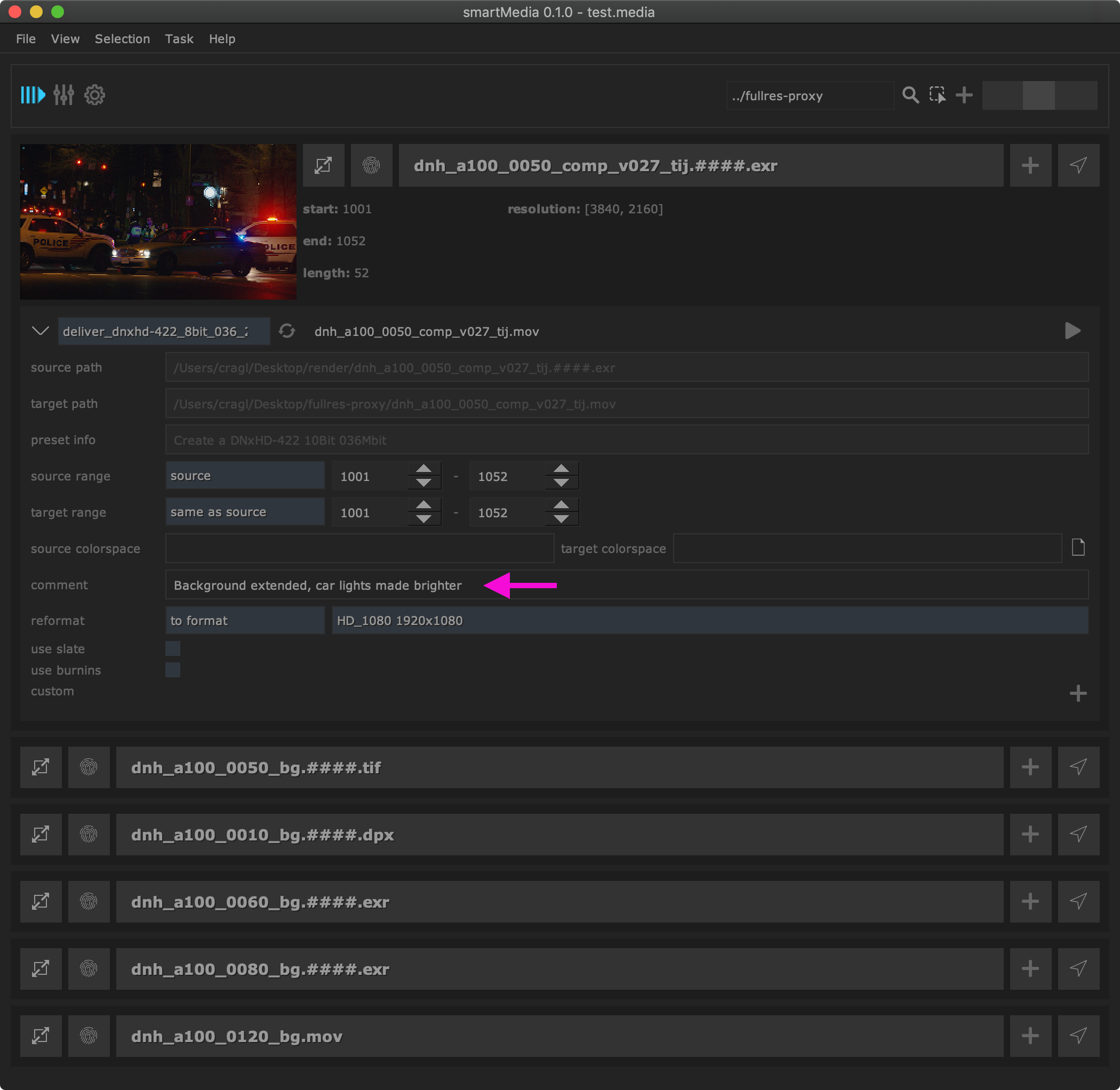Image resolution: width=1120 pixels, height=1090 pixels.
Task: Enable the use slate checkbox
Action: [172, 648]
